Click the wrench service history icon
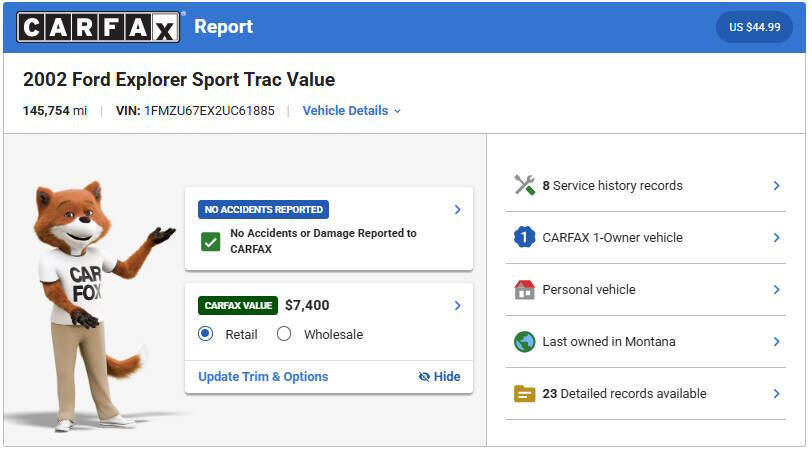812x451 pixels. pyautogui.click(x=524, y=185)
